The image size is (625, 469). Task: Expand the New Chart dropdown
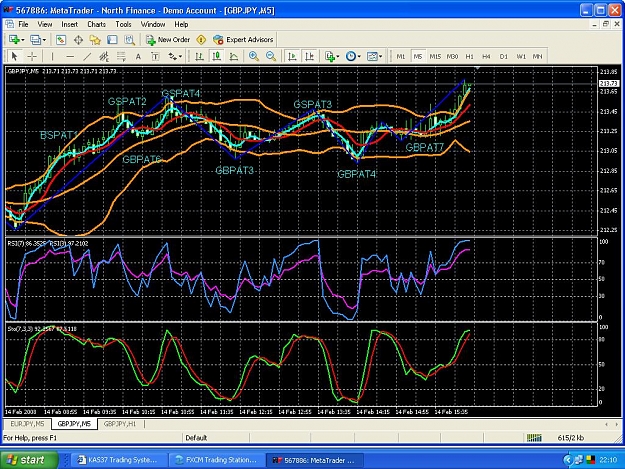23,40
